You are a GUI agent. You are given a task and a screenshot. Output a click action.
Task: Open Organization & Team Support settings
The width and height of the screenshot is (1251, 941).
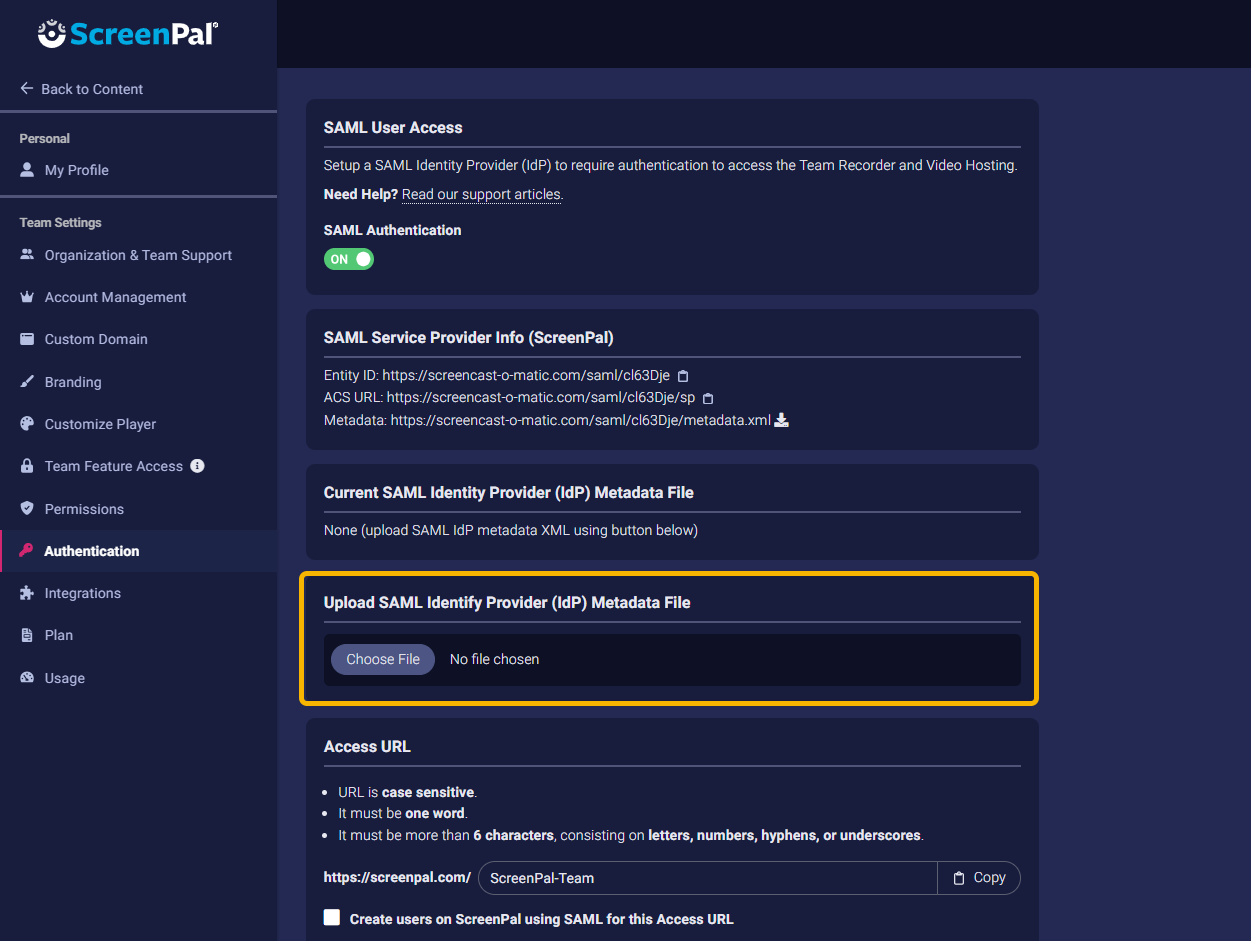[x=138, y=255]
